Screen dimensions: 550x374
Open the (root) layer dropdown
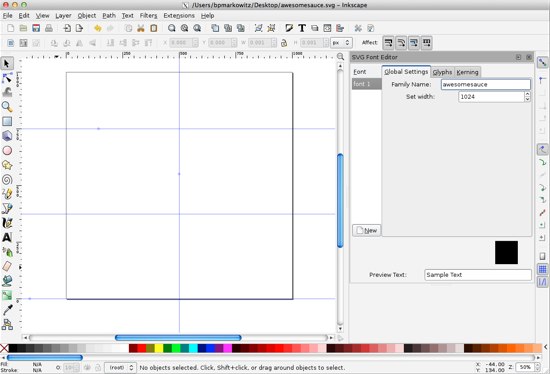pos(120,368)
